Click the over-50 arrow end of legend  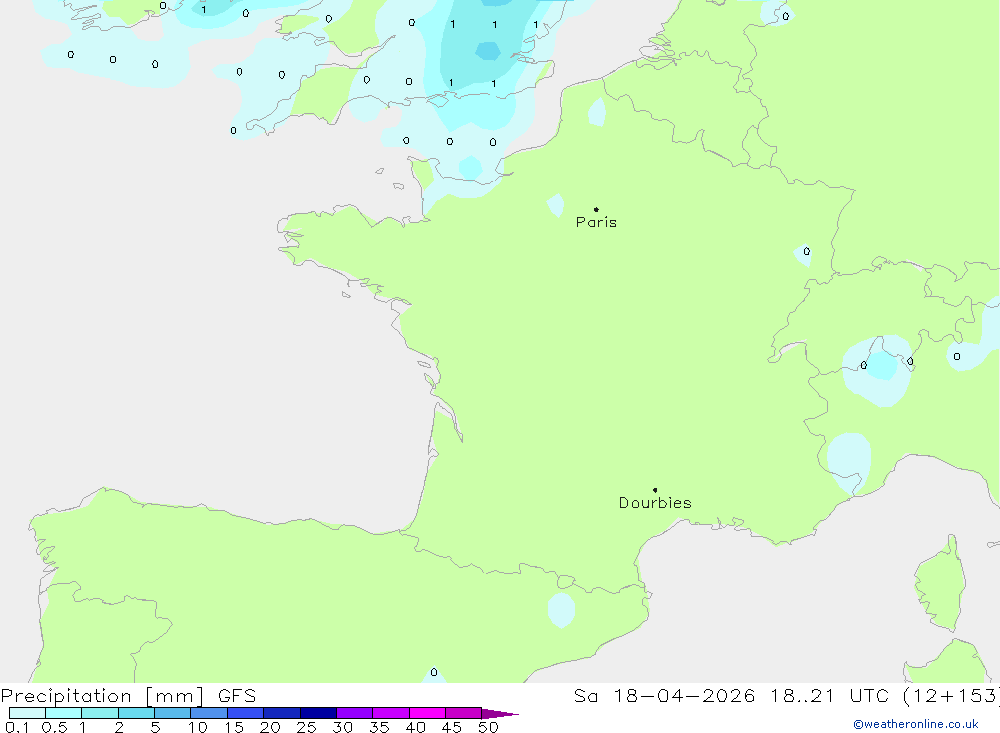click(x=500, y=713)
